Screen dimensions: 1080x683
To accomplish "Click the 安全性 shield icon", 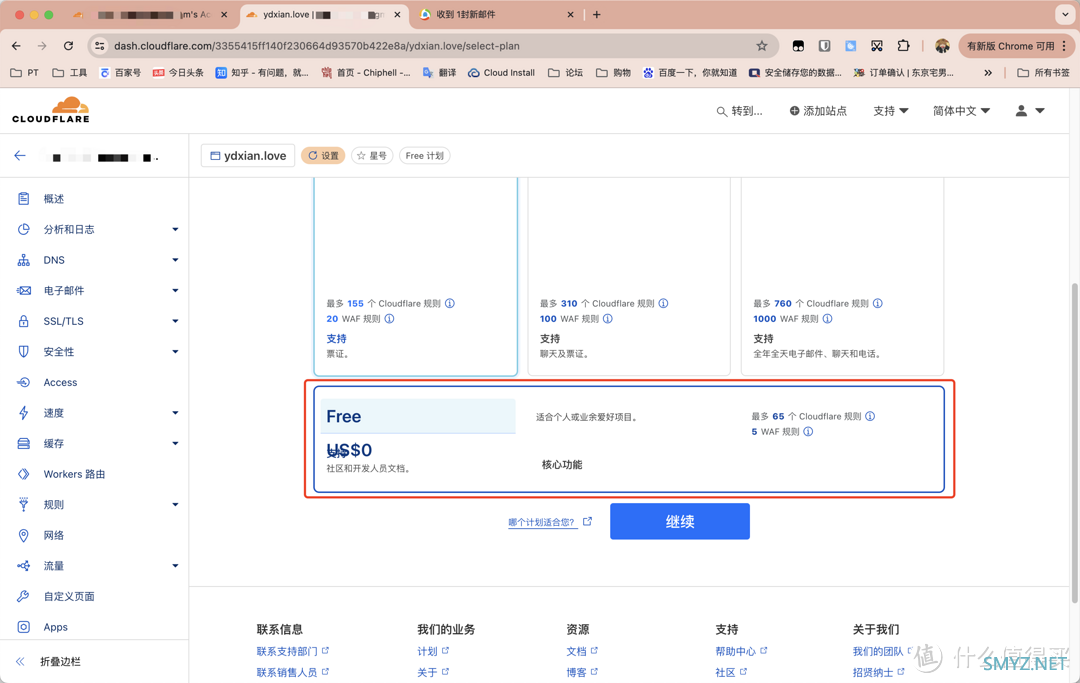I will coord(23,352).
